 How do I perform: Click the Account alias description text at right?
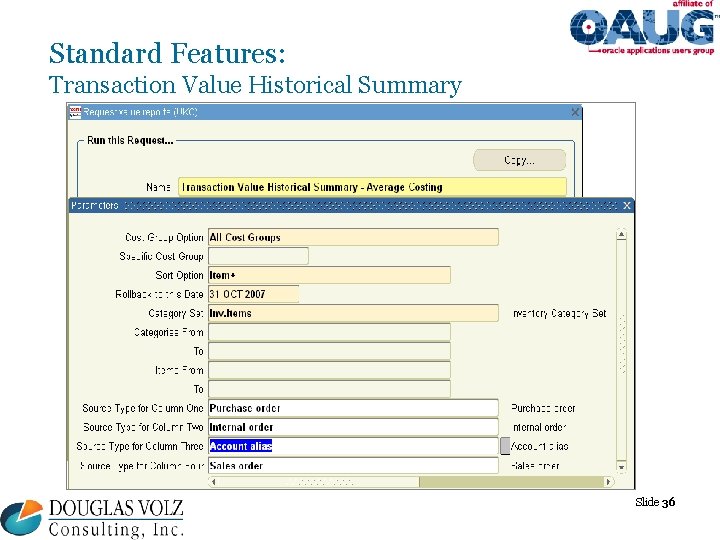540,446
